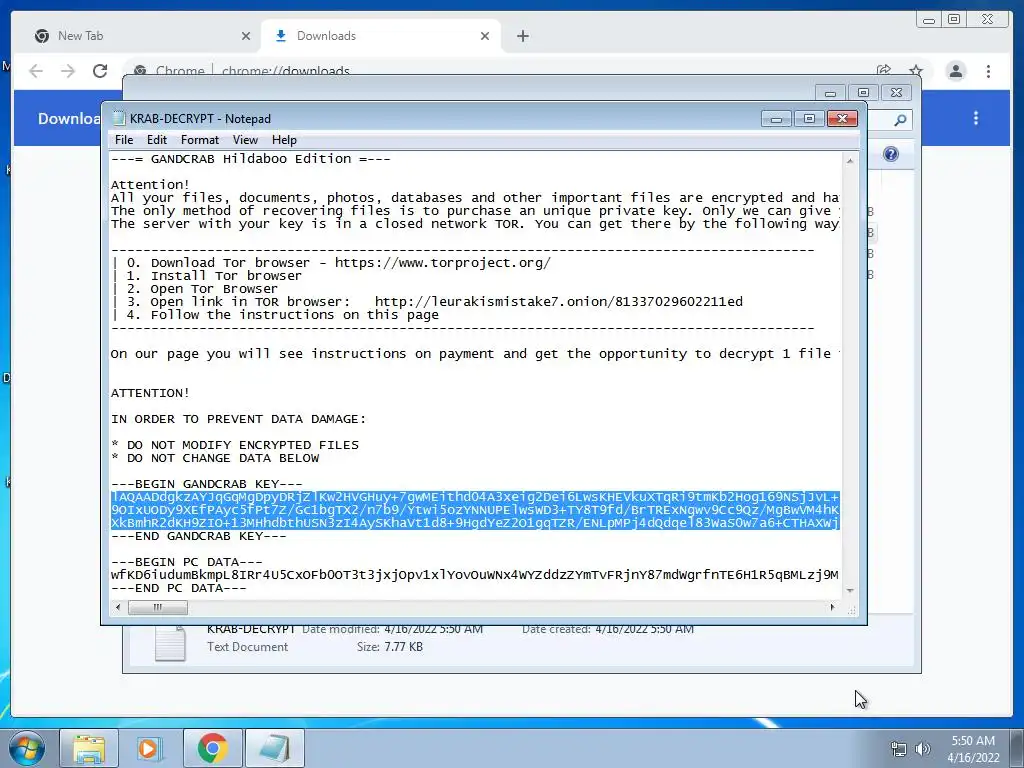Click the highlighted GANDCRAB key text
Image resolution: width=1024 pixels, height=768 pixels.
tap(475, 510)
